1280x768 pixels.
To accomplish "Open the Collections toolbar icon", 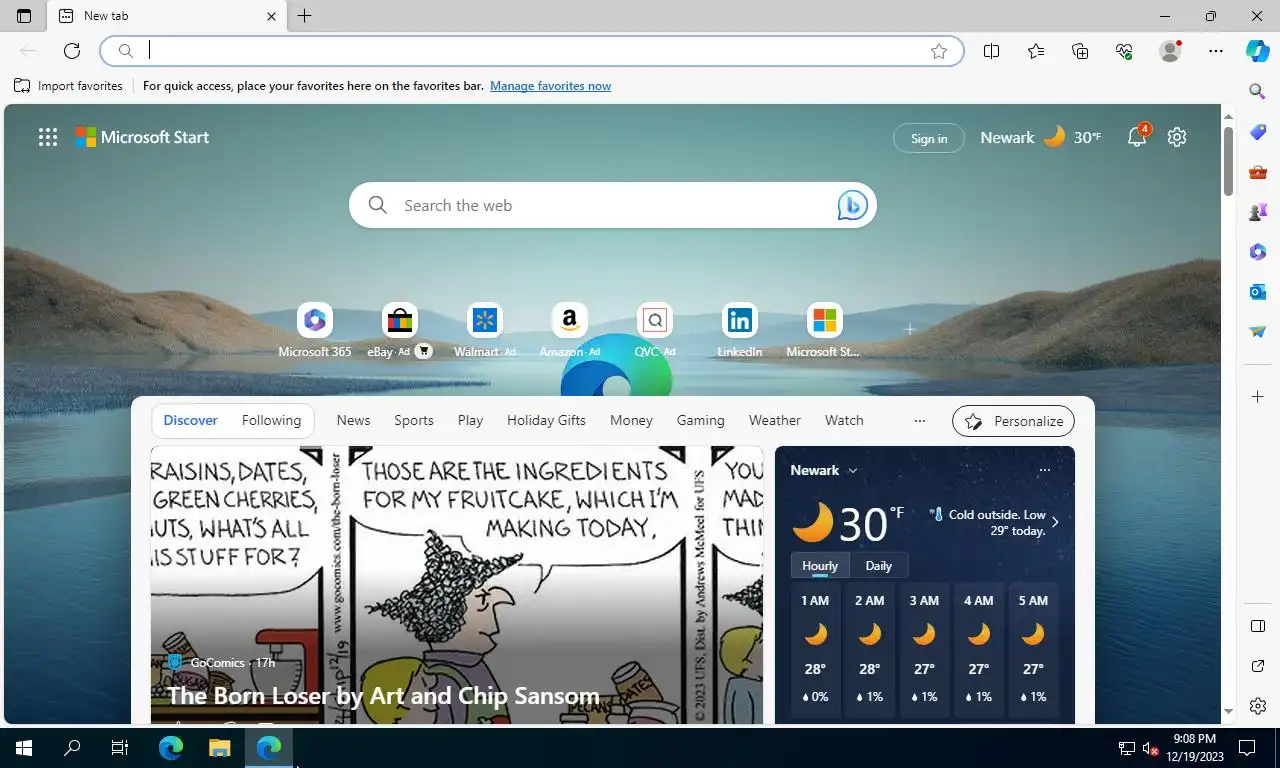I will (1080, 51).
